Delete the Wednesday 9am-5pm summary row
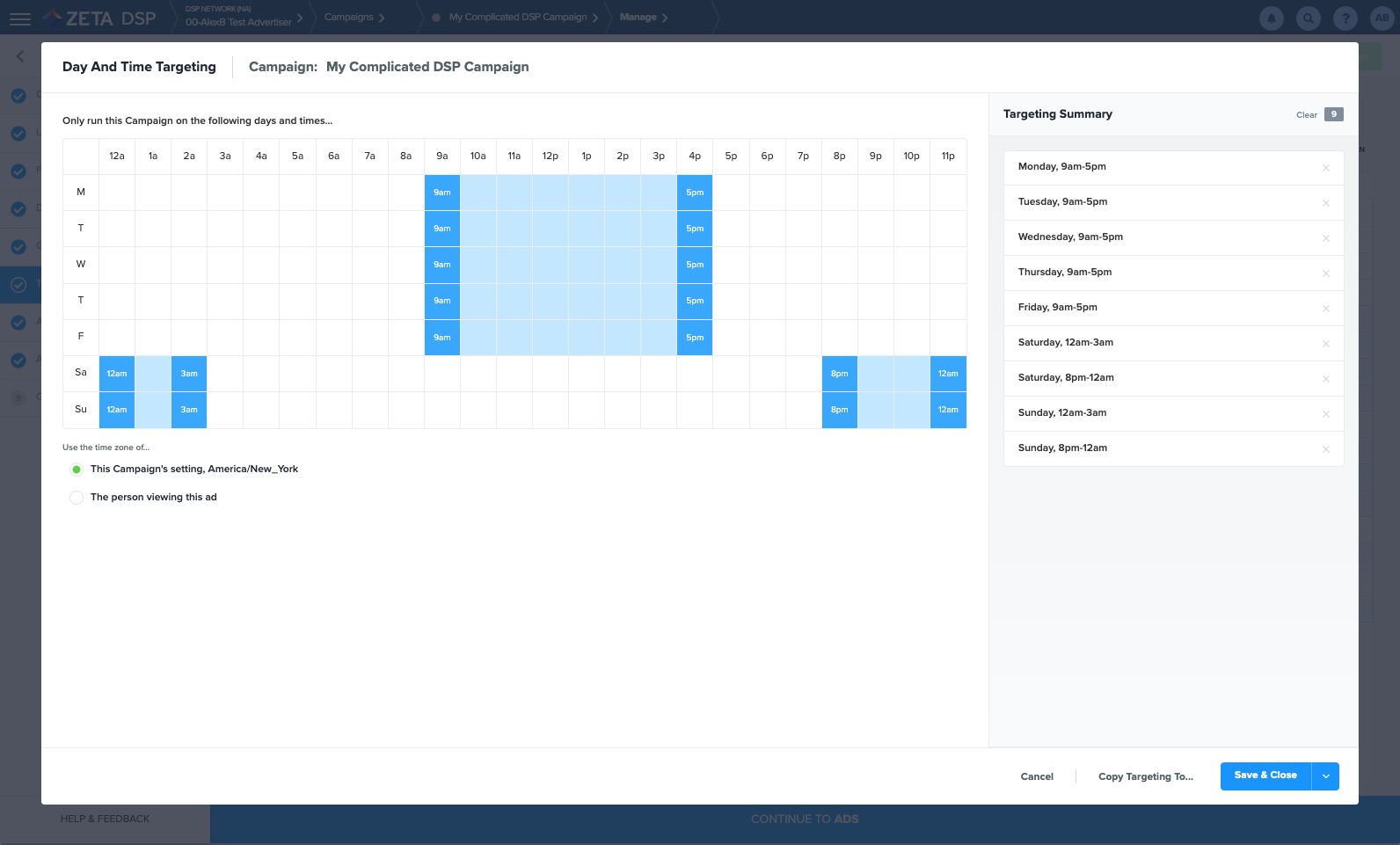 pyautogui.click(x=1325, y=238)
